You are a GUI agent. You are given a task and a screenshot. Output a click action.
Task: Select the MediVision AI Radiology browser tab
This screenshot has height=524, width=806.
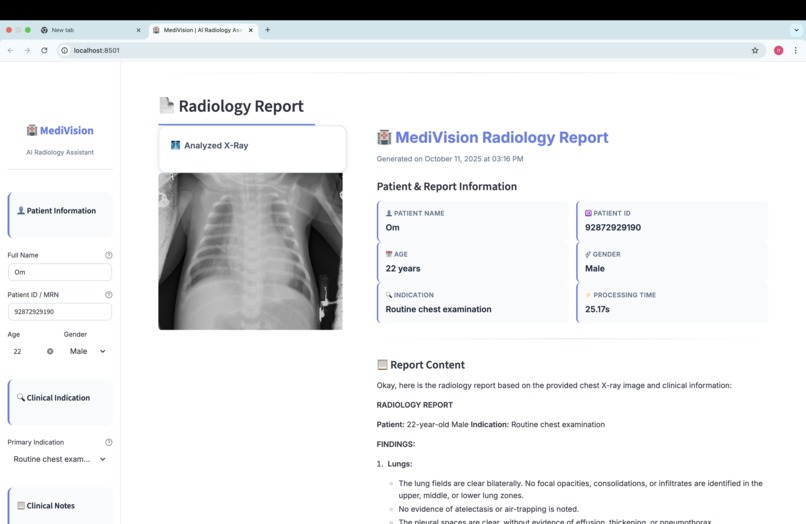point(204,30)
